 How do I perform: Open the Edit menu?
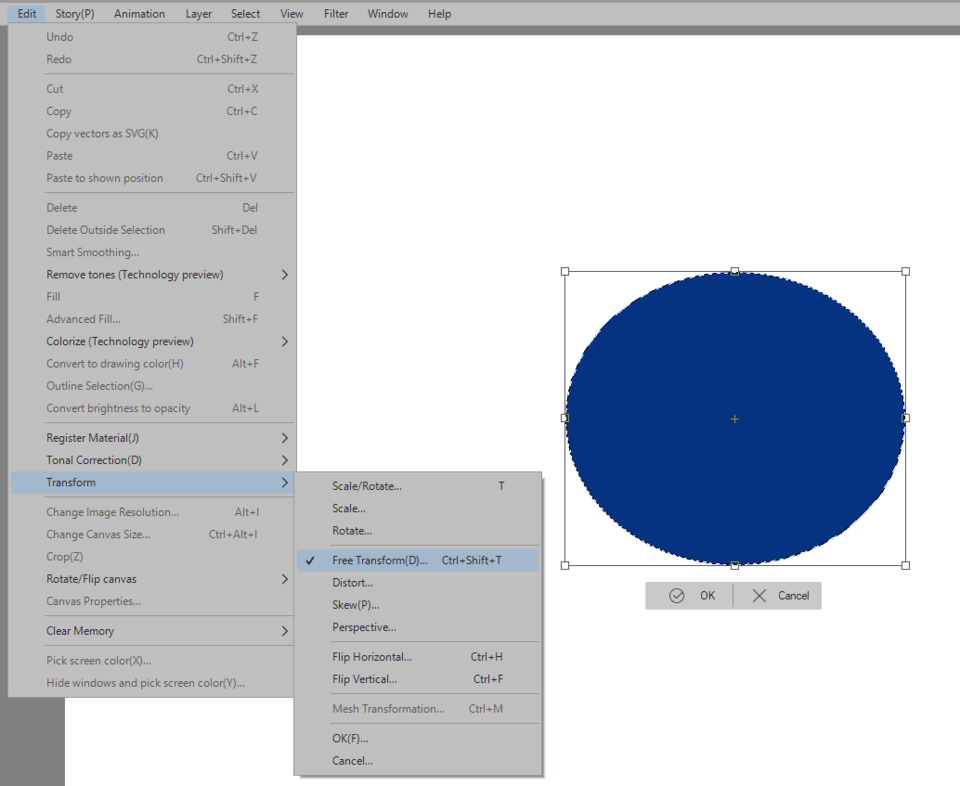tap(27, 13)
